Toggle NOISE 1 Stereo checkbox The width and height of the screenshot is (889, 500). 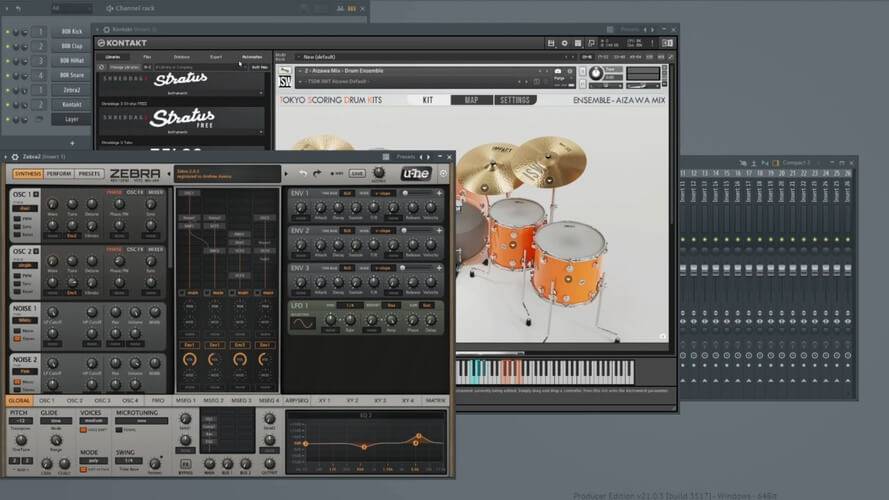click(18, 338)
